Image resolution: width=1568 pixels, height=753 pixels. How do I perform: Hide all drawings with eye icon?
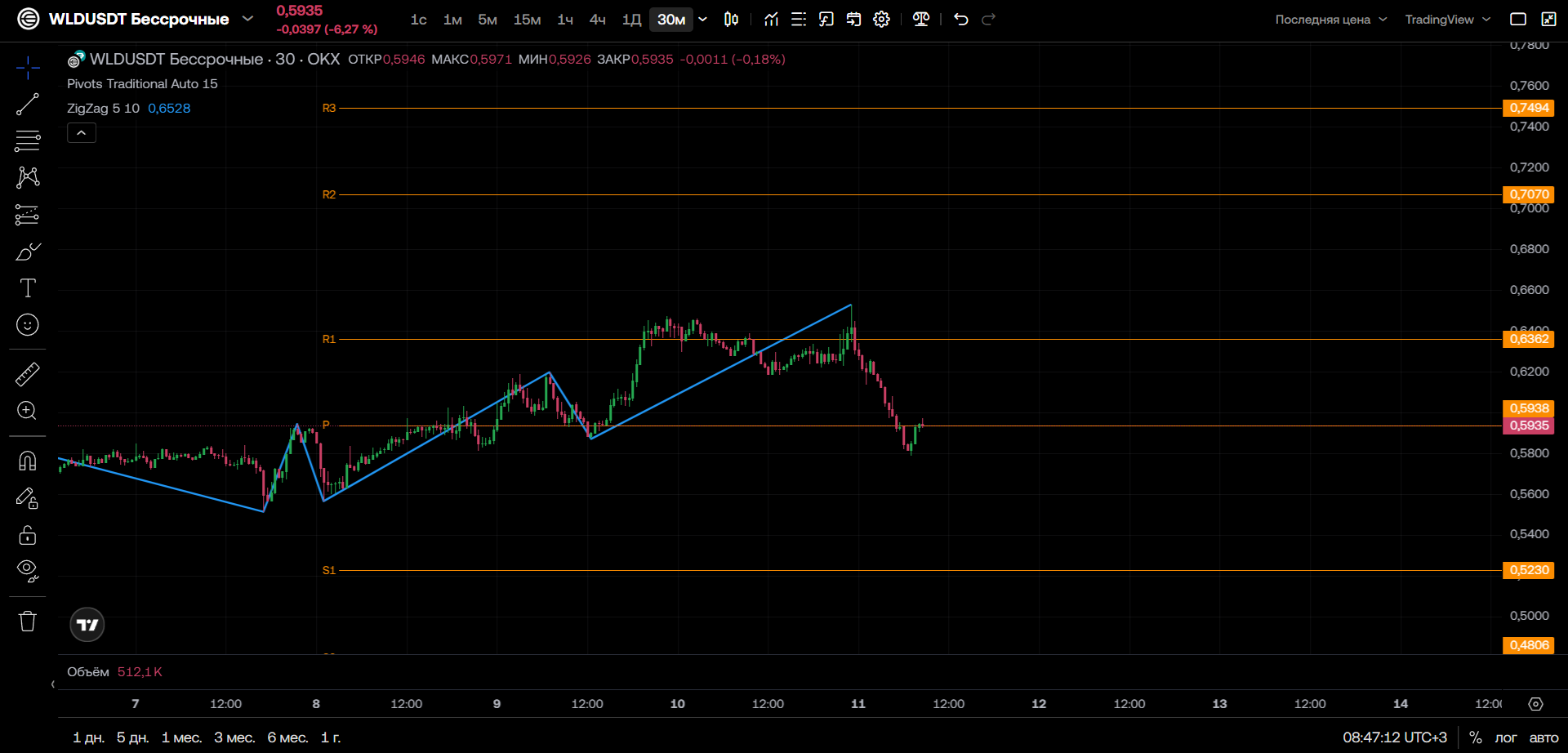(x=28, y=571)
